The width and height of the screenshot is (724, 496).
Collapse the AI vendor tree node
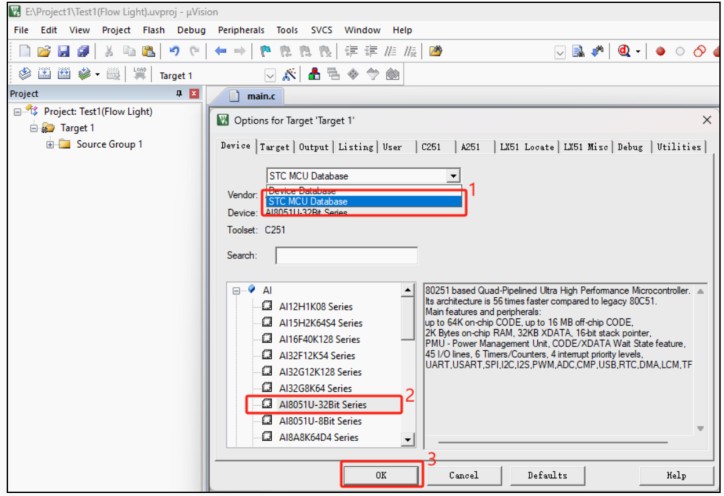236,290
